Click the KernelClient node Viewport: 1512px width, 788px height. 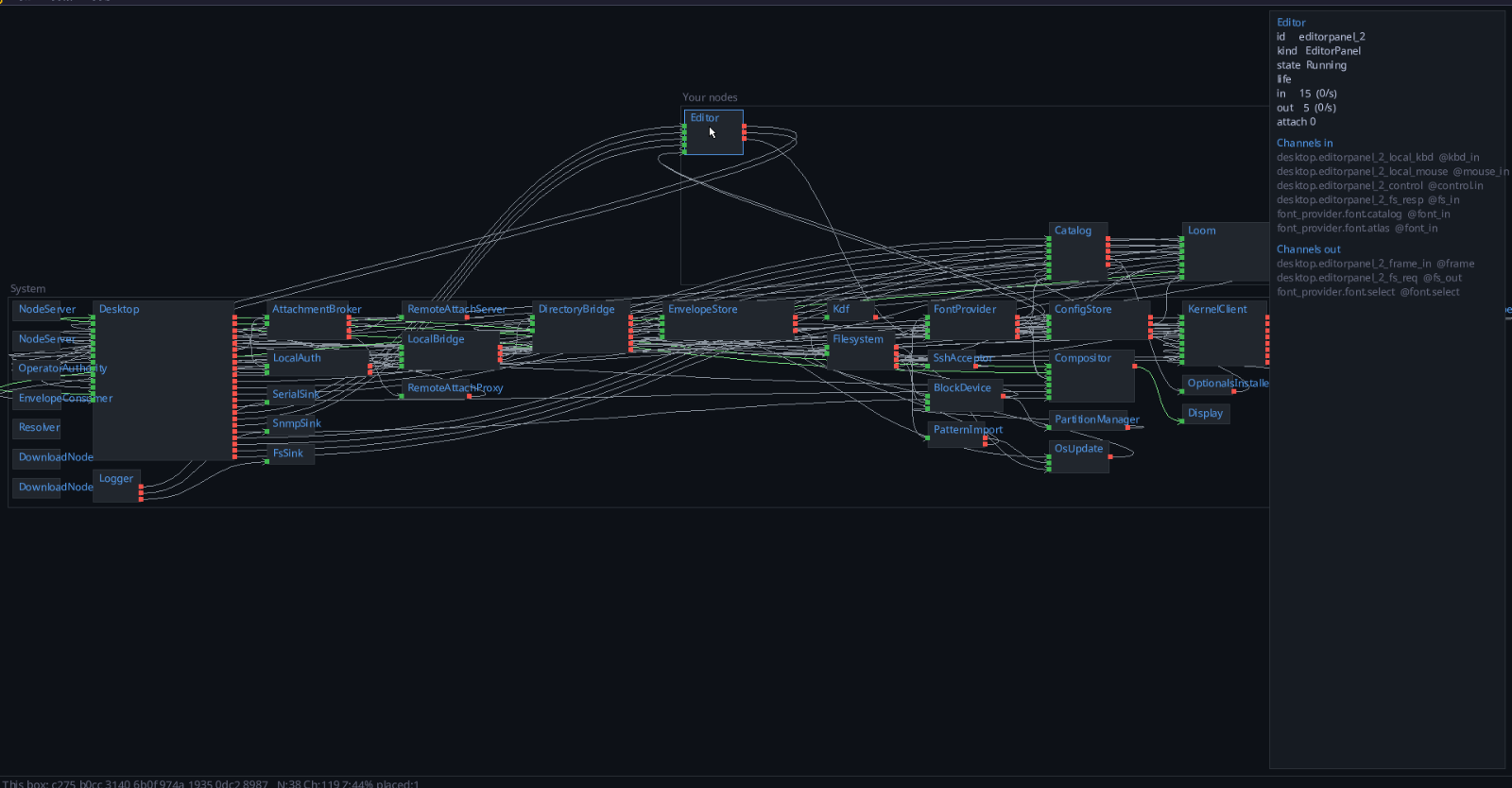coord(1225,334)
